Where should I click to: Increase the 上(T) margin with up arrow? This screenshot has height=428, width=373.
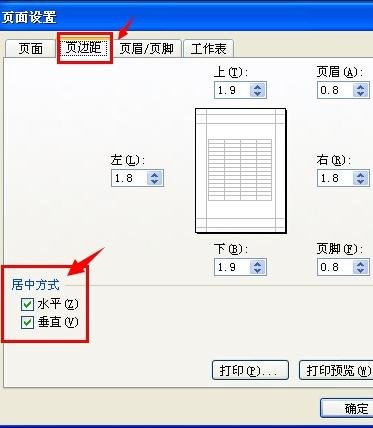[x=257, y=87]
